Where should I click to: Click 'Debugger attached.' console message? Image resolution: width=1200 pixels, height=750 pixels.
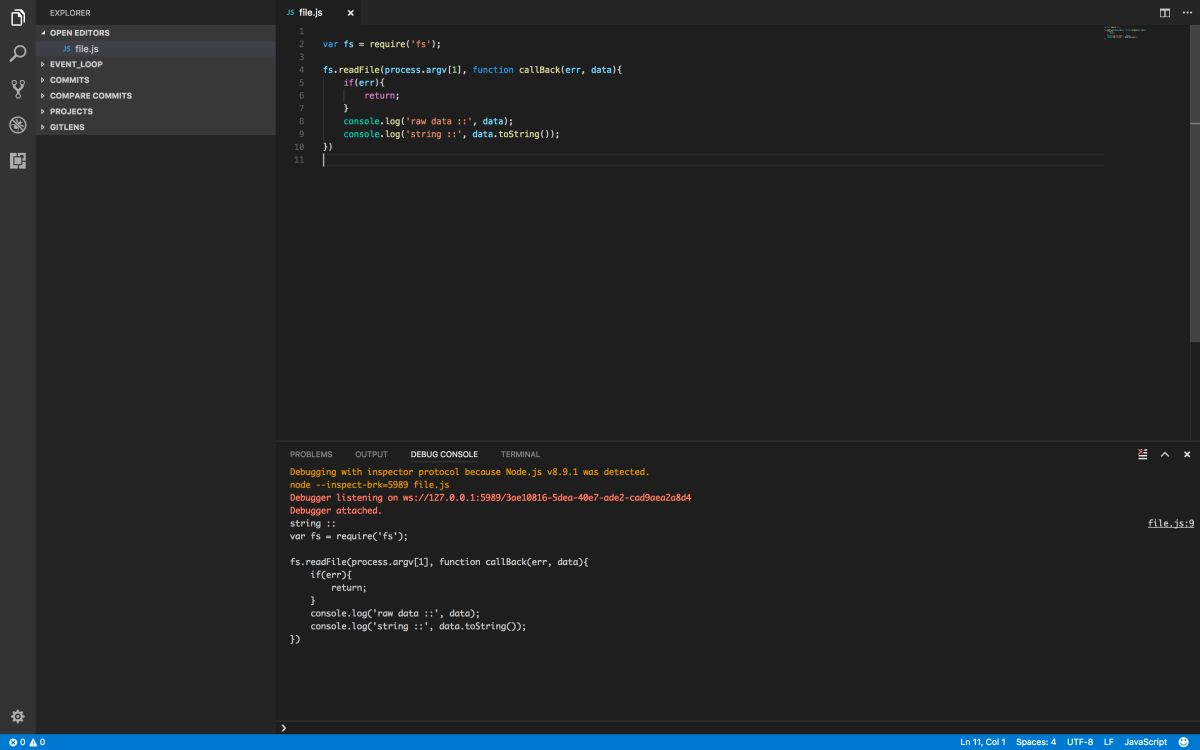[336, 510]
